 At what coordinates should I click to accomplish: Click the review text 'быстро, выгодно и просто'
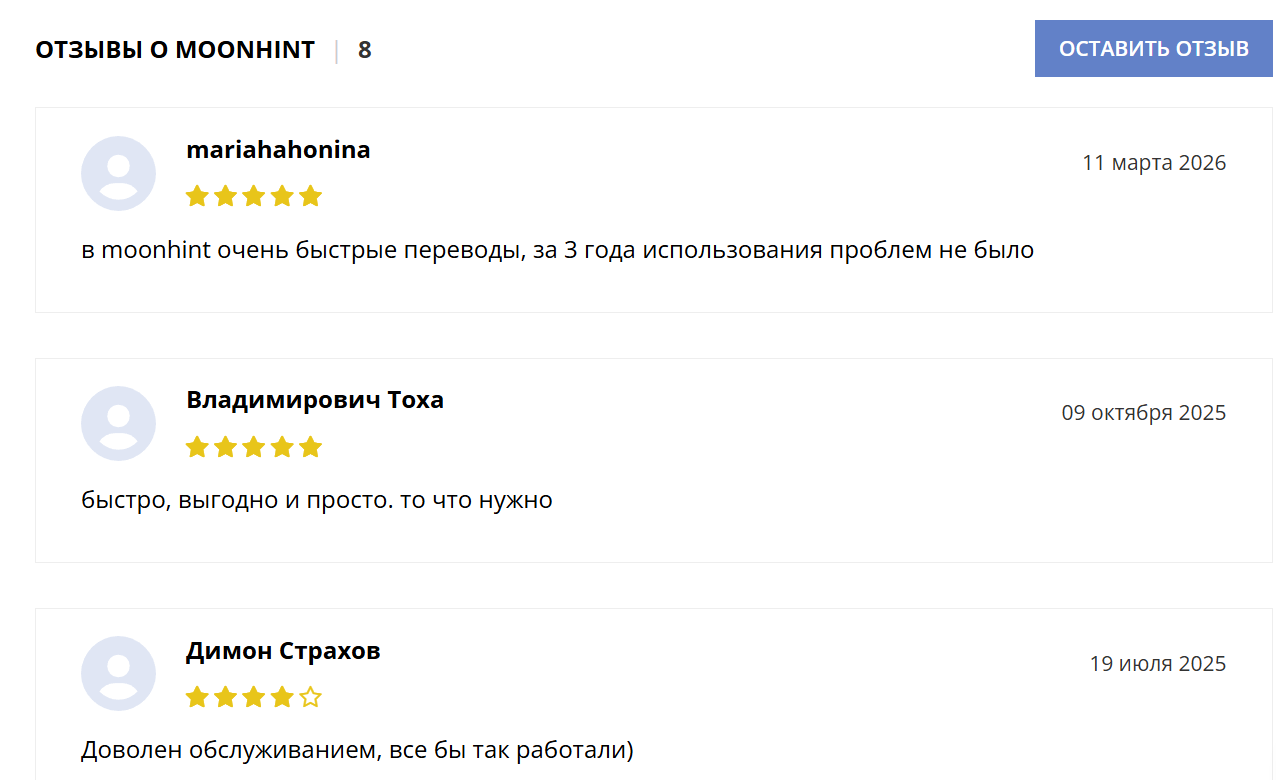coord(316,500)
